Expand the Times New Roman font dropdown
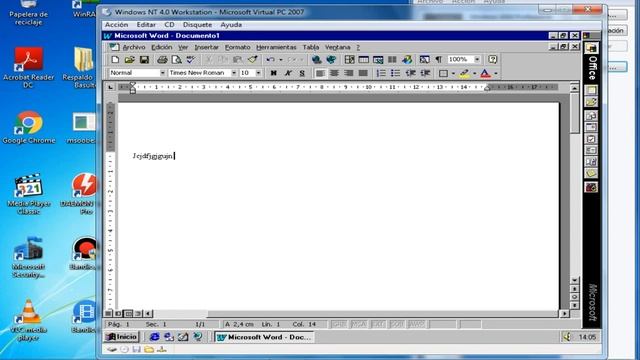640x360 pixels. tap(234, 73)
